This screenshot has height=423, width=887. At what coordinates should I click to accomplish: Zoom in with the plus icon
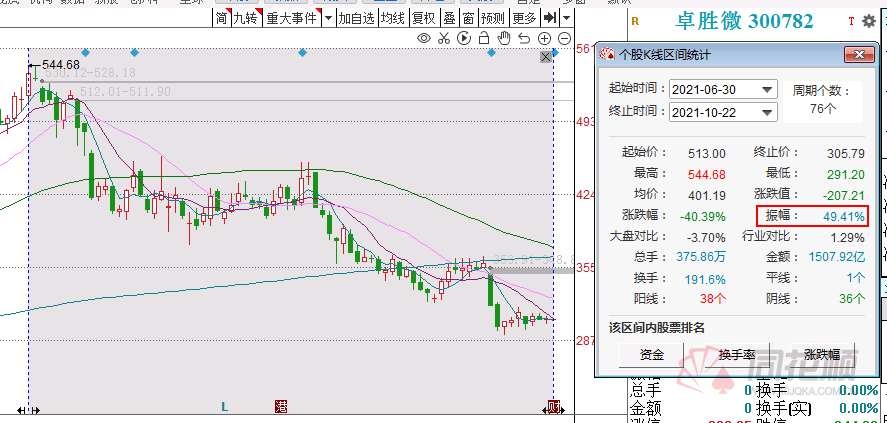(x=544, y=38)
